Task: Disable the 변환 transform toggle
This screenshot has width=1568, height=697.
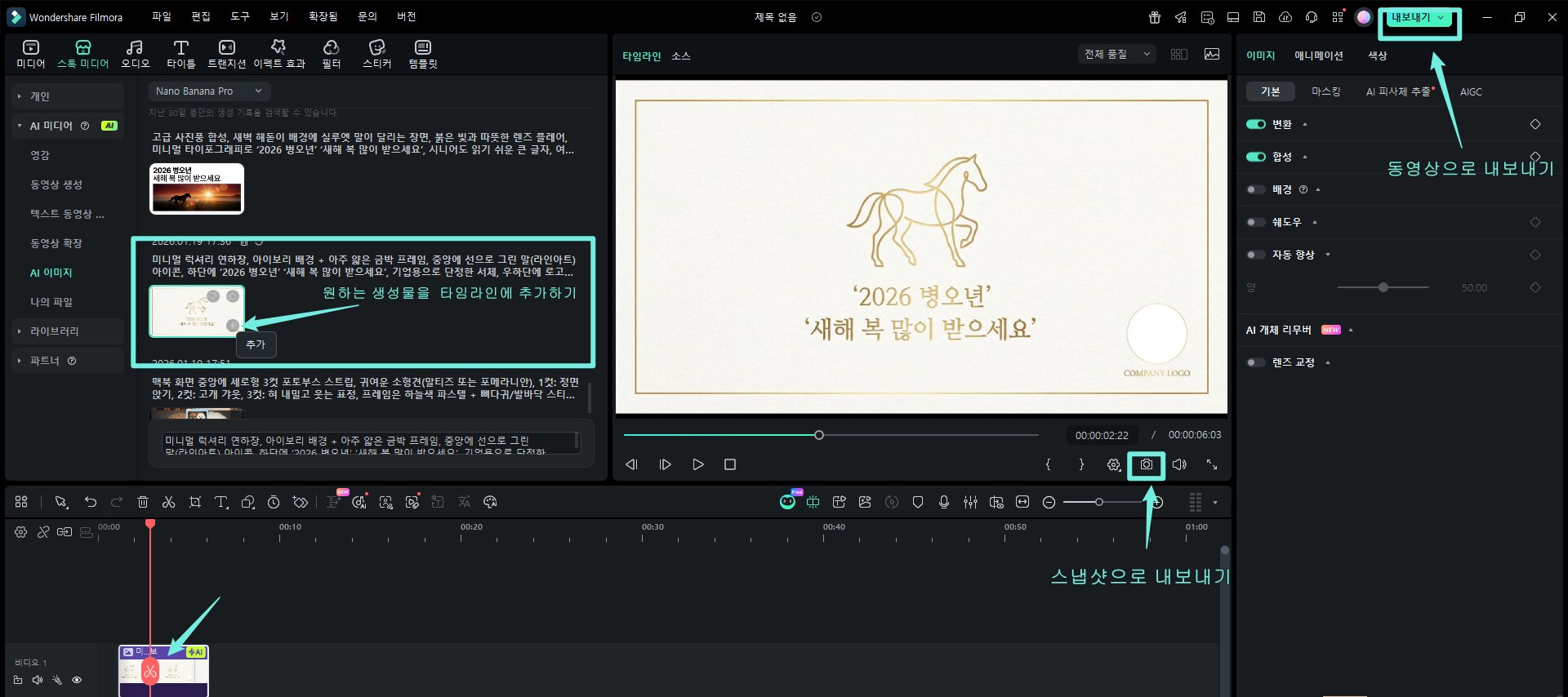Action: pos(1255,124)
